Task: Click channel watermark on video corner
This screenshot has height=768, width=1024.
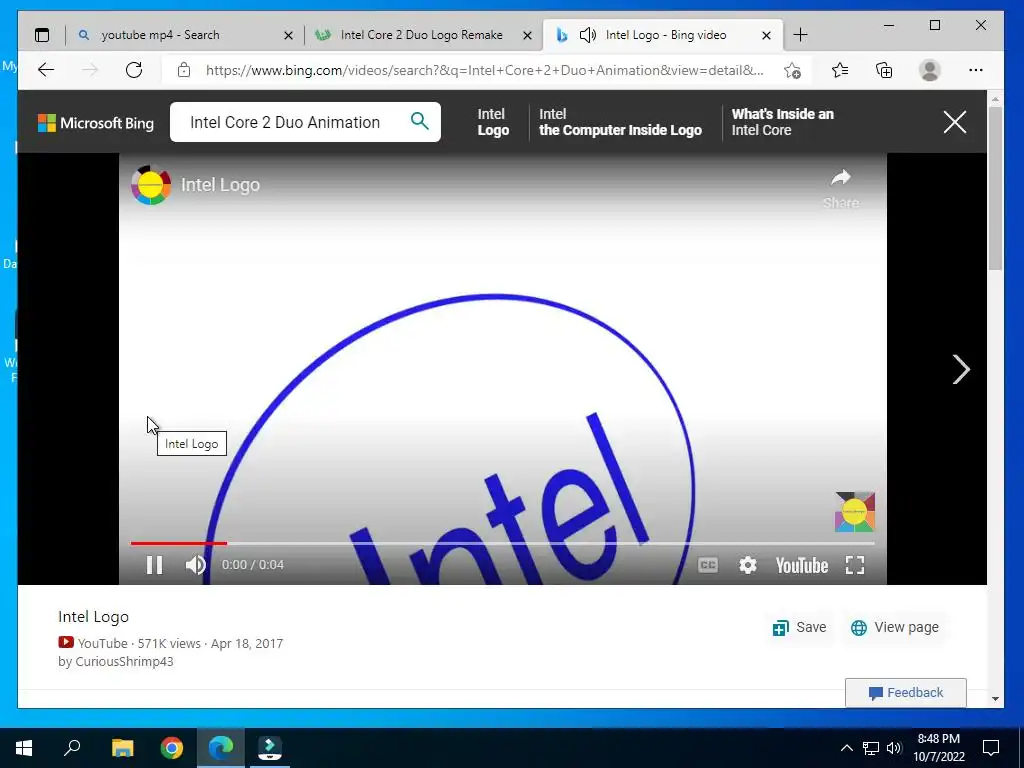Action: 855,512
